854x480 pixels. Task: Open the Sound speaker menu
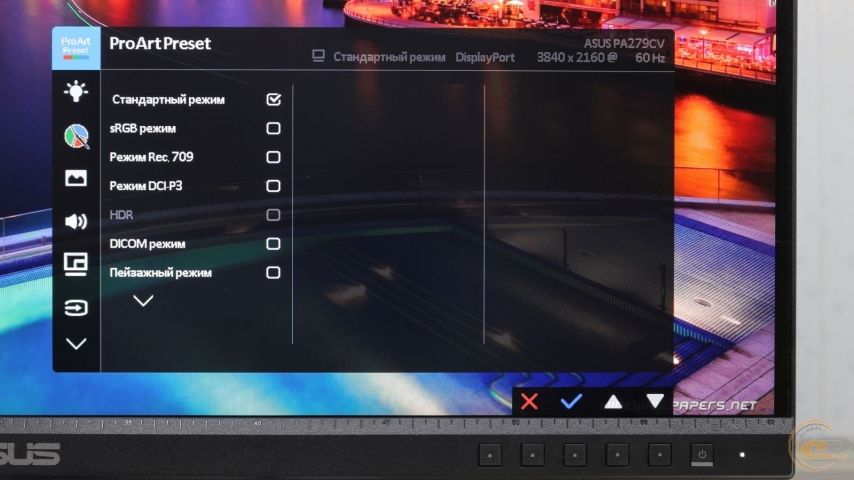(76, 221)
